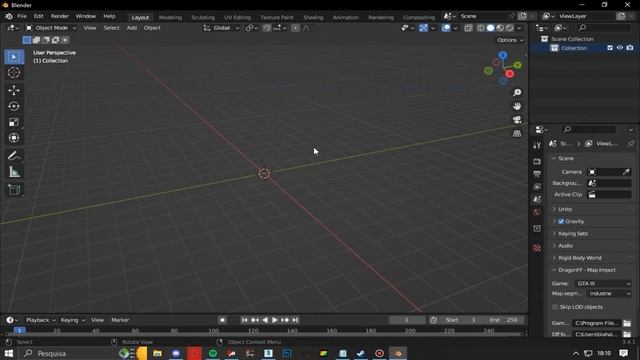Click Windows Start button

9,353
